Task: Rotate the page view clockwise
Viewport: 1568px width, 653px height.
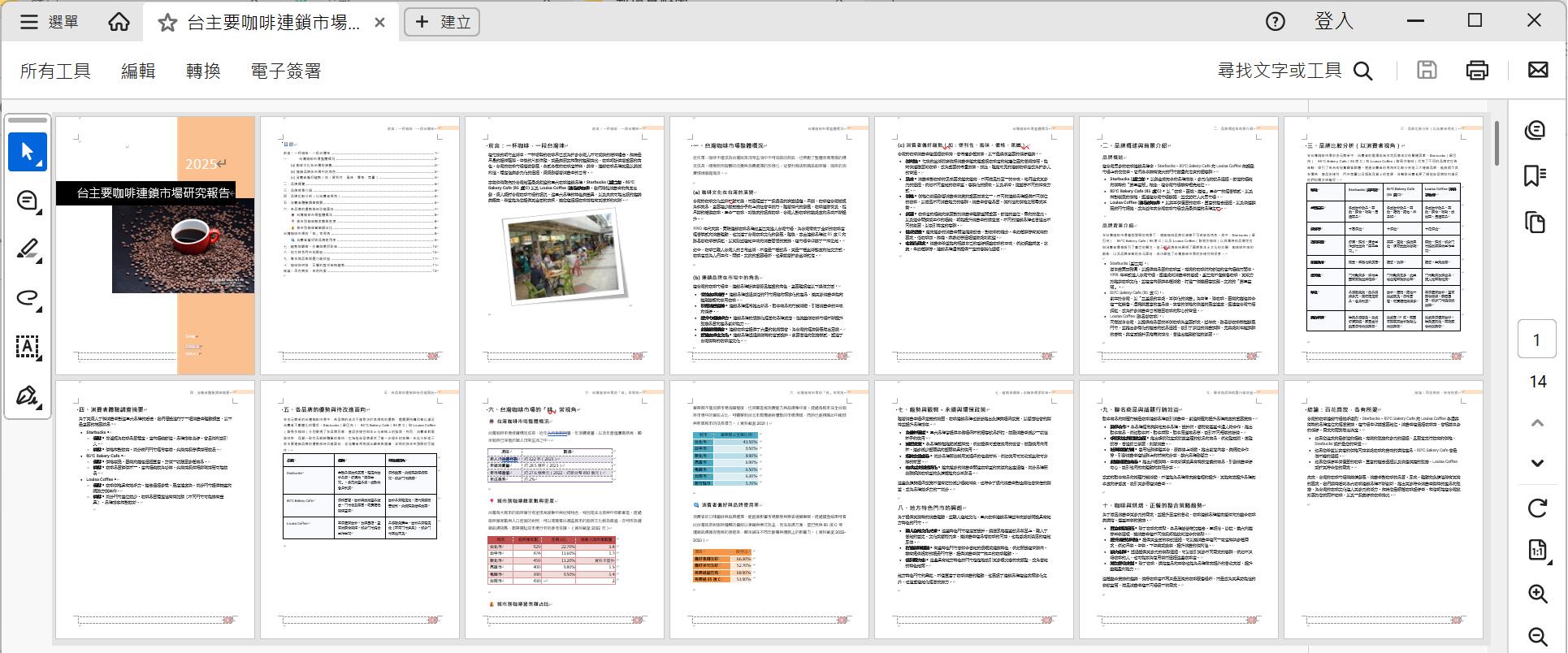Action: [x=1536, y=508]
